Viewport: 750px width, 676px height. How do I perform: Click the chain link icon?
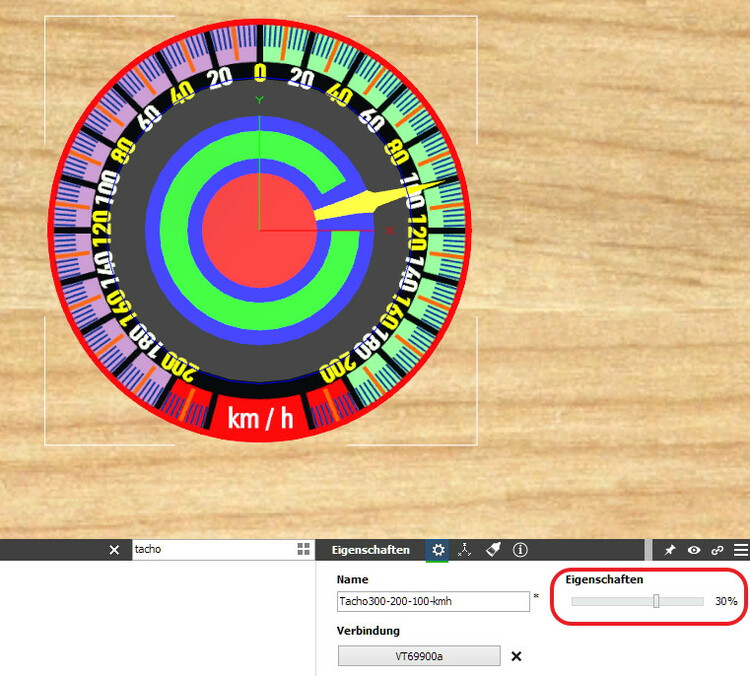point(717,550)
